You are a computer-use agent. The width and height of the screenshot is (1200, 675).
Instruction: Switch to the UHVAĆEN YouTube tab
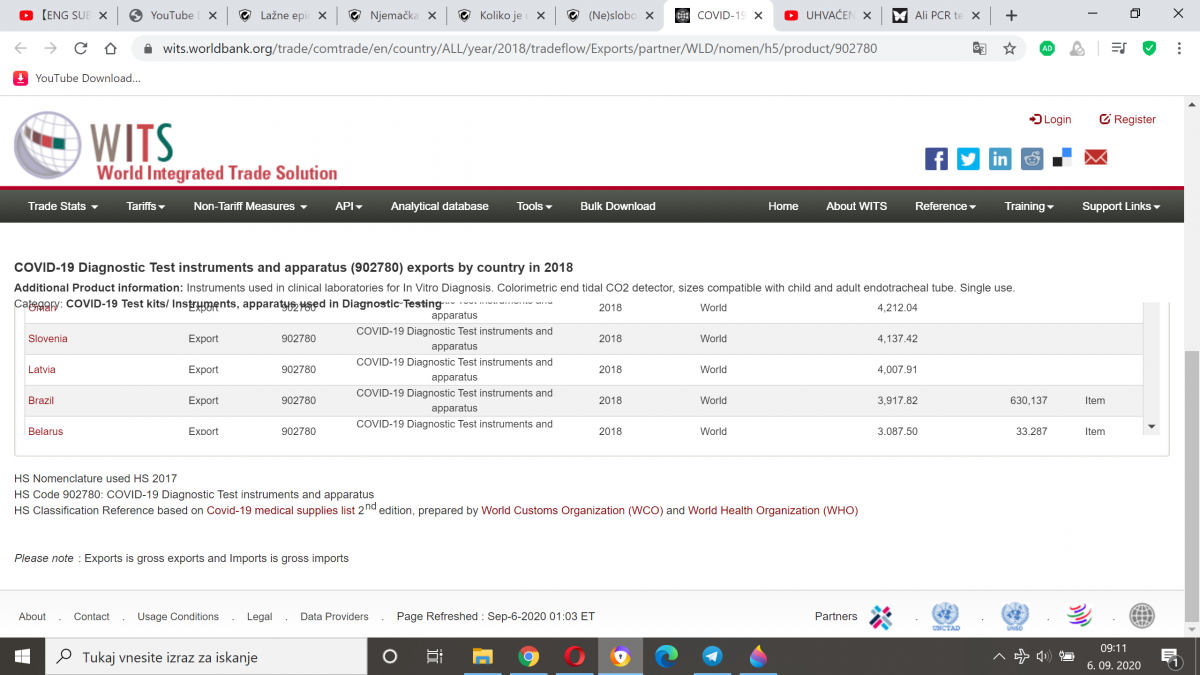click(x=820, y=16)
